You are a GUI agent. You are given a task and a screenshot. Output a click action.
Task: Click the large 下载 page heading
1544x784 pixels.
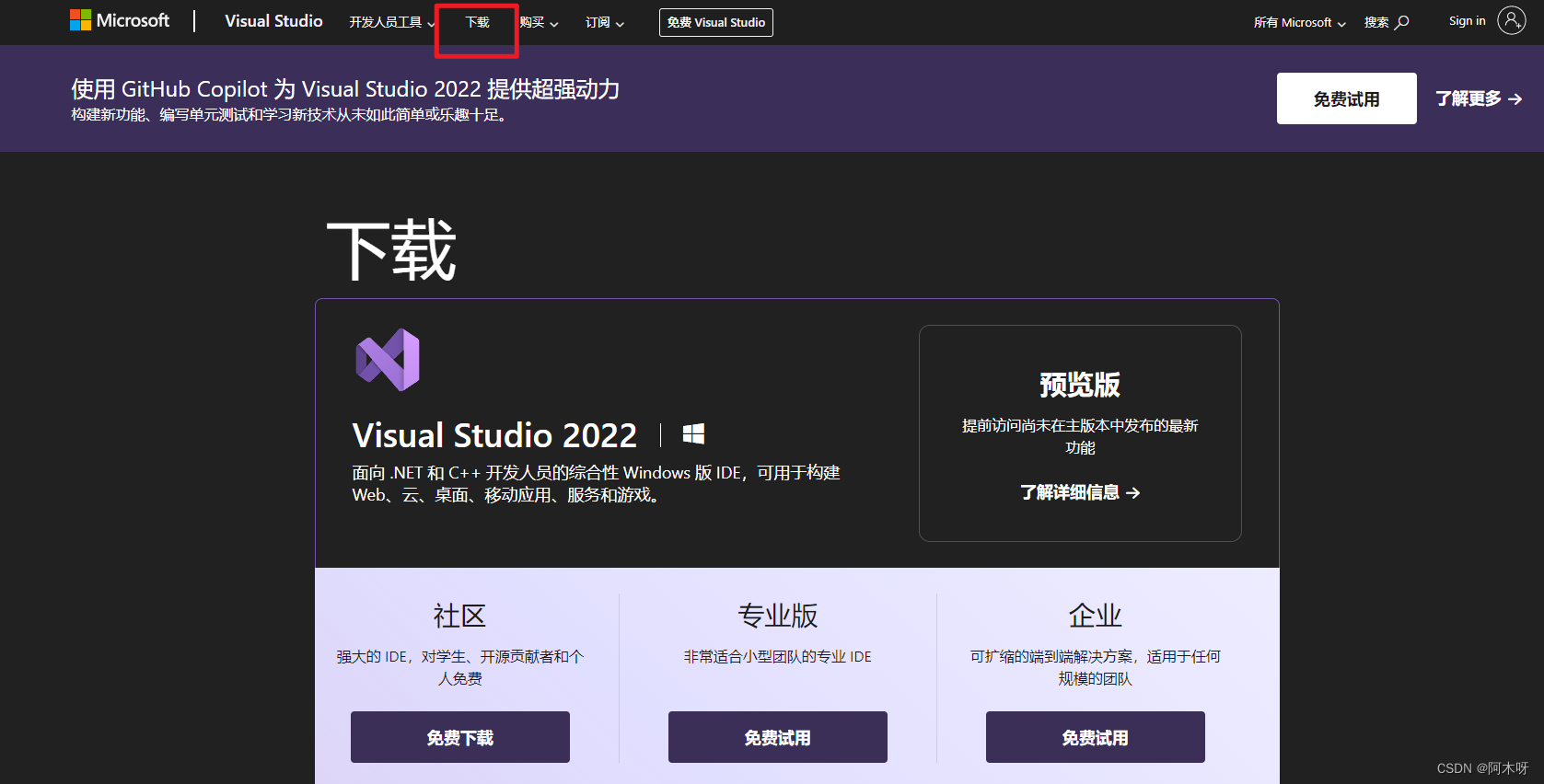(392, 250)
